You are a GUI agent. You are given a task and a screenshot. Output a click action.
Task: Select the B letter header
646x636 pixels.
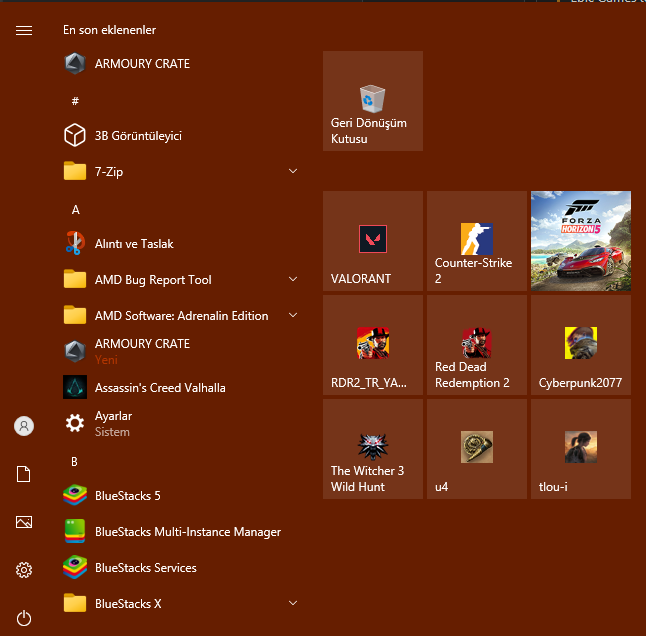pos(74,462)
